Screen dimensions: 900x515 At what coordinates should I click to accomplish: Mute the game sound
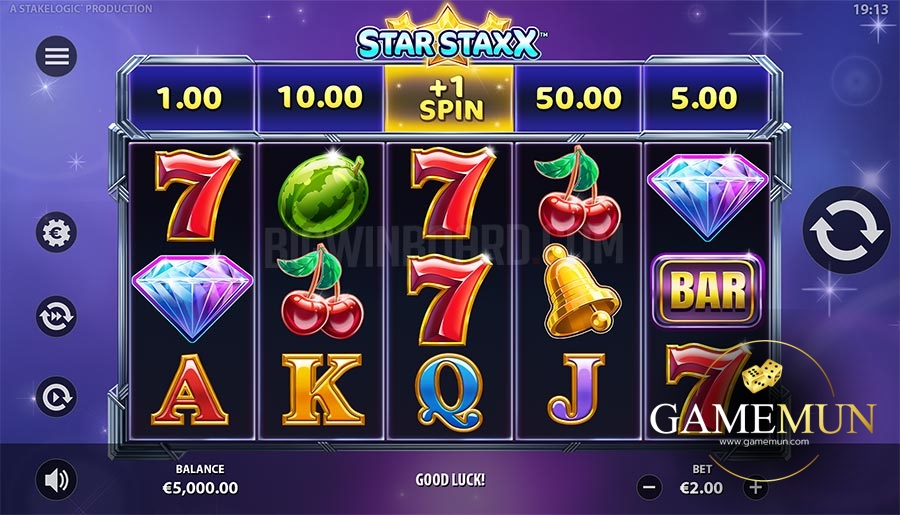tap(56, 480)
